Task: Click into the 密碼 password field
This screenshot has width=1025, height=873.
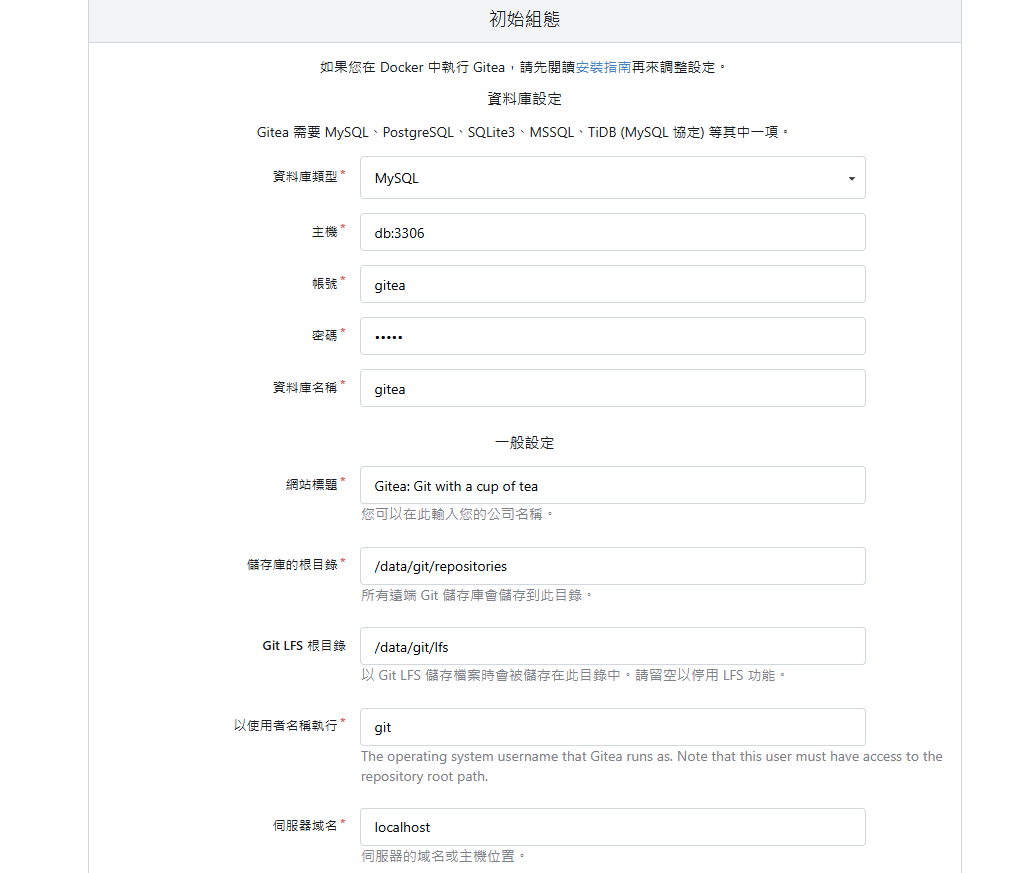Action: point(612,336)
